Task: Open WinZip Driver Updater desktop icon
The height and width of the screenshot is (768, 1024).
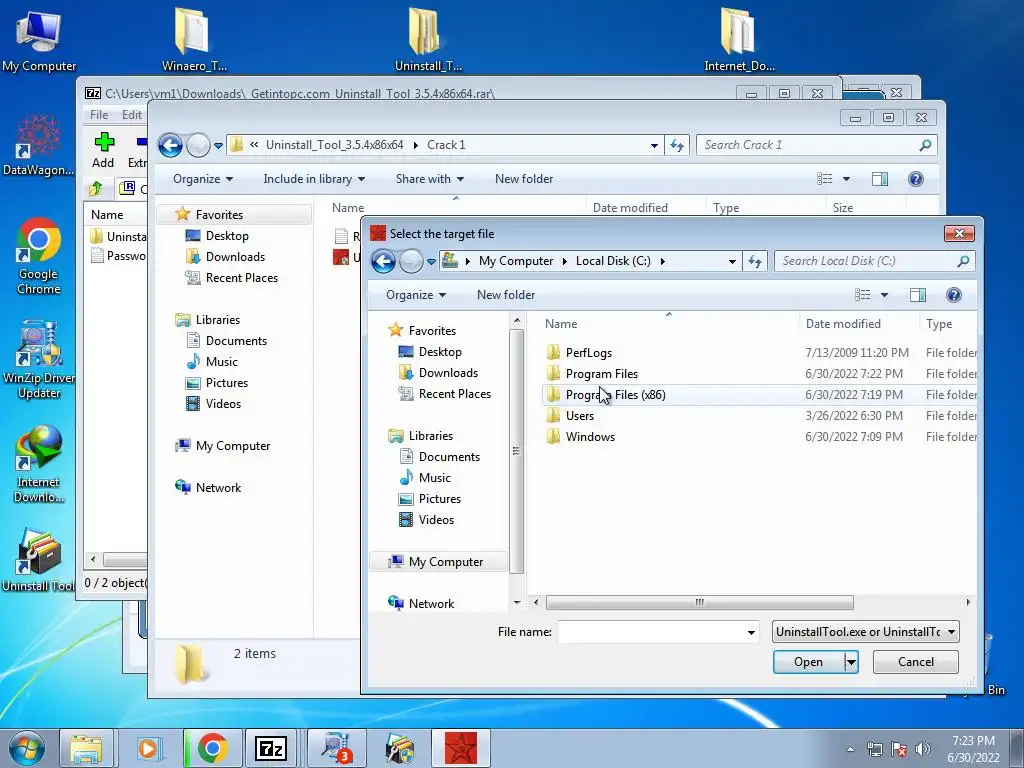Action: [x=39, y=360]
